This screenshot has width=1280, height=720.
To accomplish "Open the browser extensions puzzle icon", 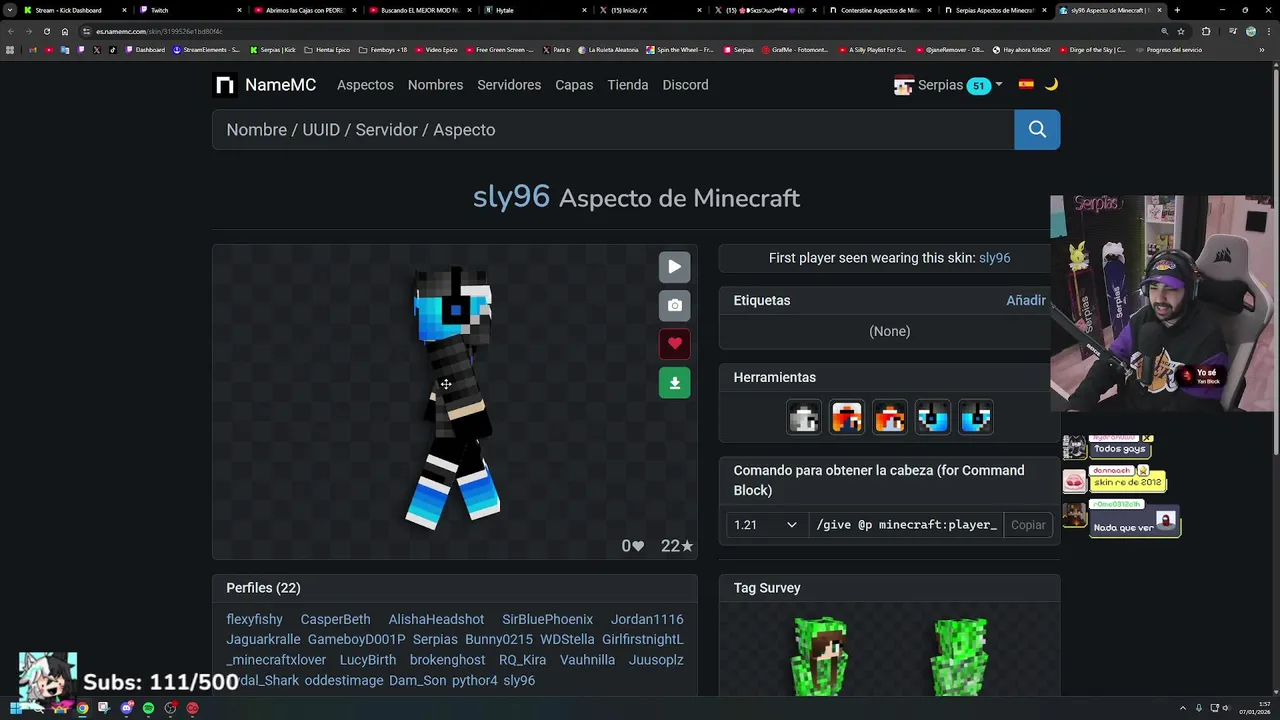I will (x=1206, y=31).
